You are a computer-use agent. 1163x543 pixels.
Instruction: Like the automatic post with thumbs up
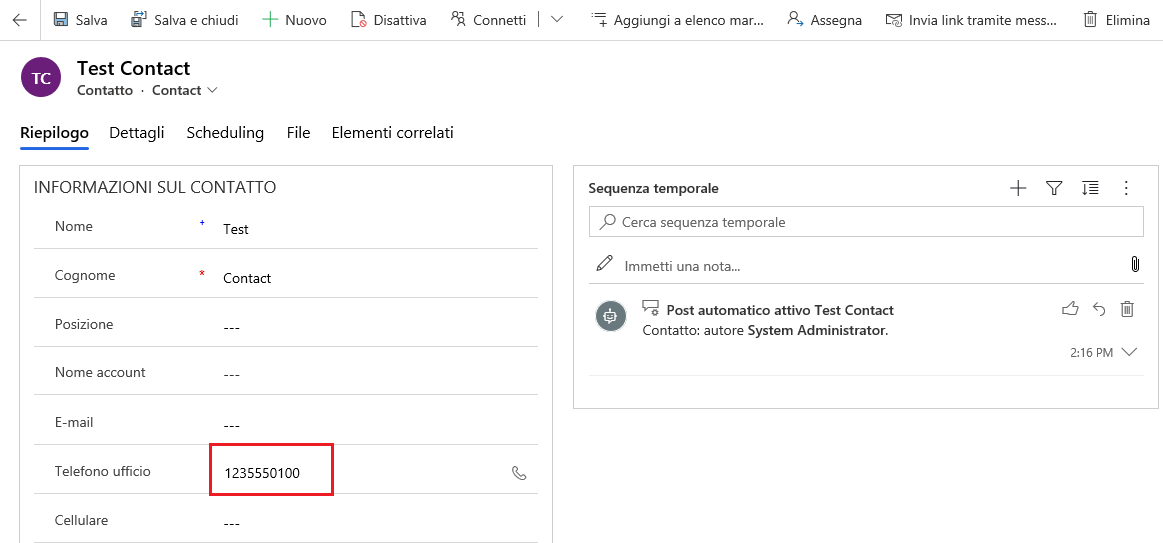(x=1070, y=309)
